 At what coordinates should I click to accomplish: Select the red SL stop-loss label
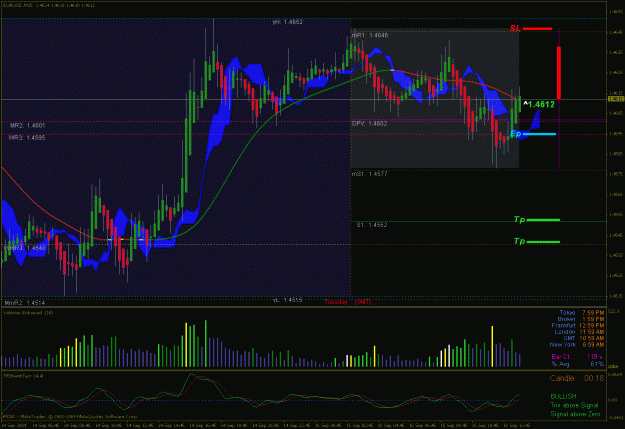point(515,28)
